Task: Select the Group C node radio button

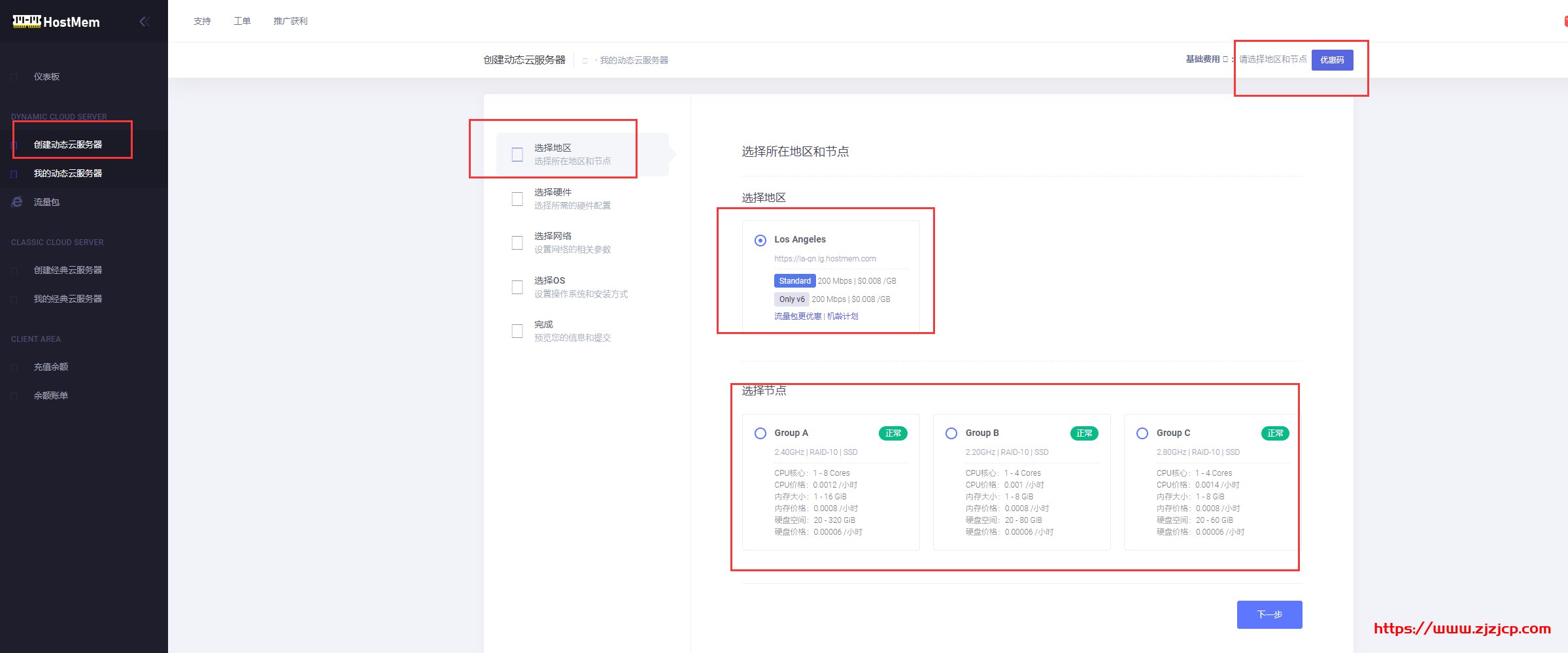Action: click(1142, 433)
